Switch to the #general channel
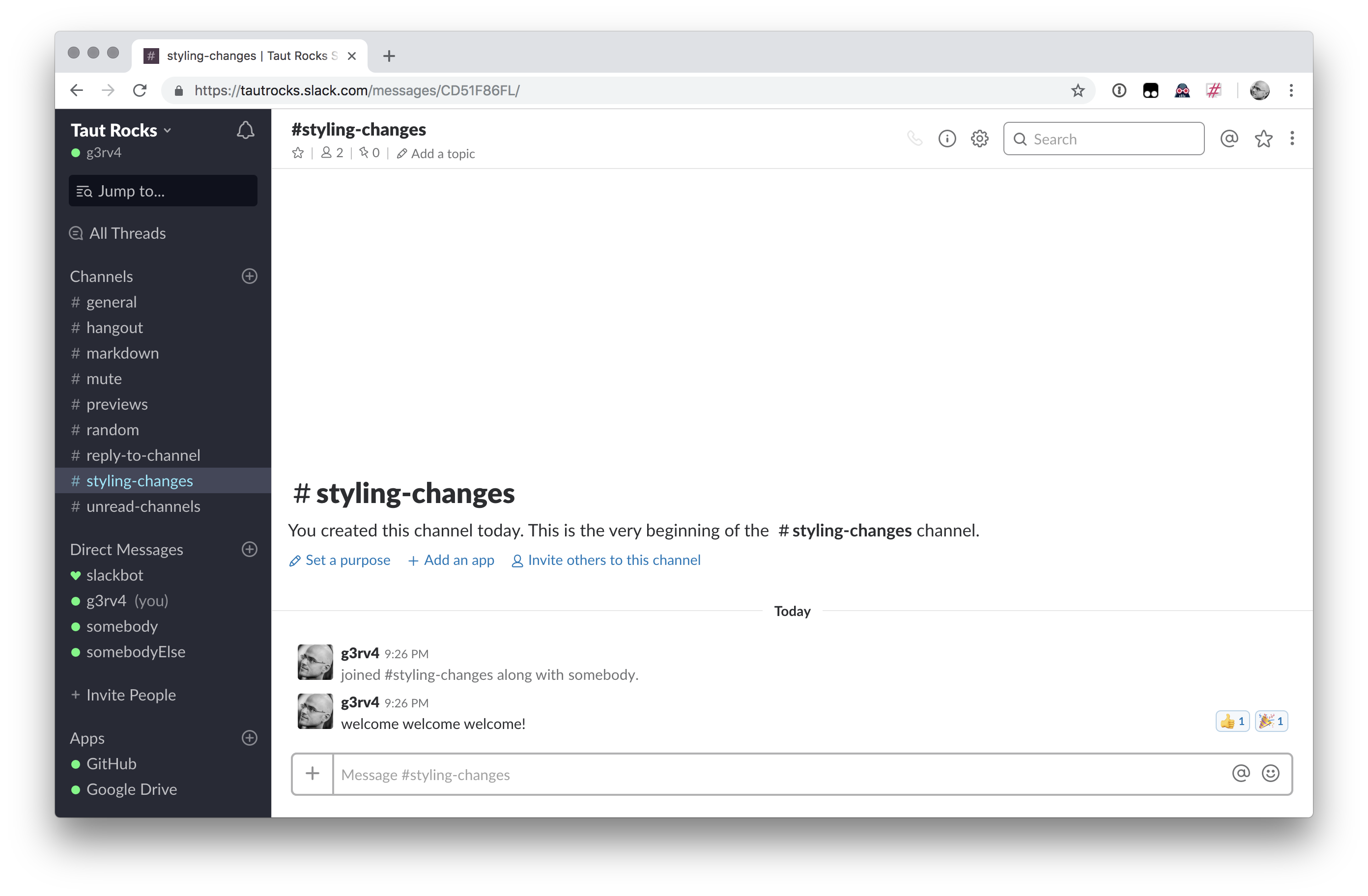1368x896 pixels. pyautogui.click(x=163, y=302)
